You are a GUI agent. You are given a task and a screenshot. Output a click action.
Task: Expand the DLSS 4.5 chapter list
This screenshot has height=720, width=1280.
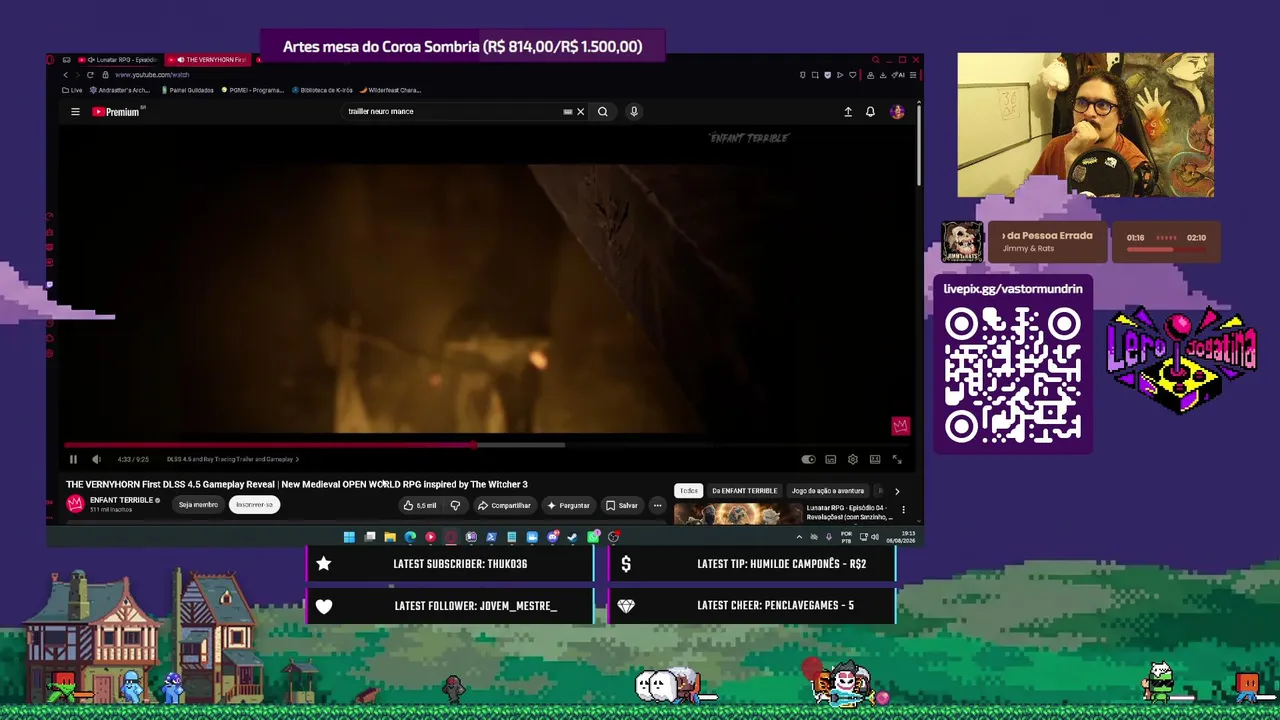pos(233,459)
